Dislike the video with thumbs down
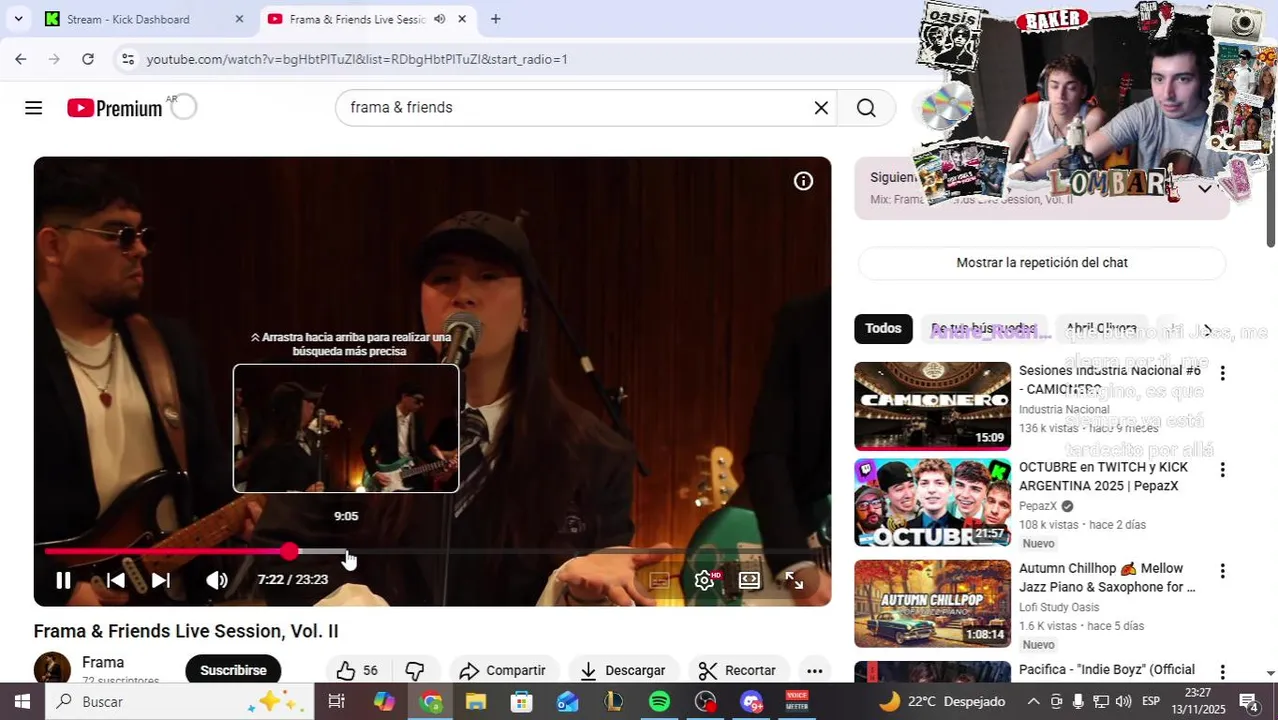 click(415, 670)
